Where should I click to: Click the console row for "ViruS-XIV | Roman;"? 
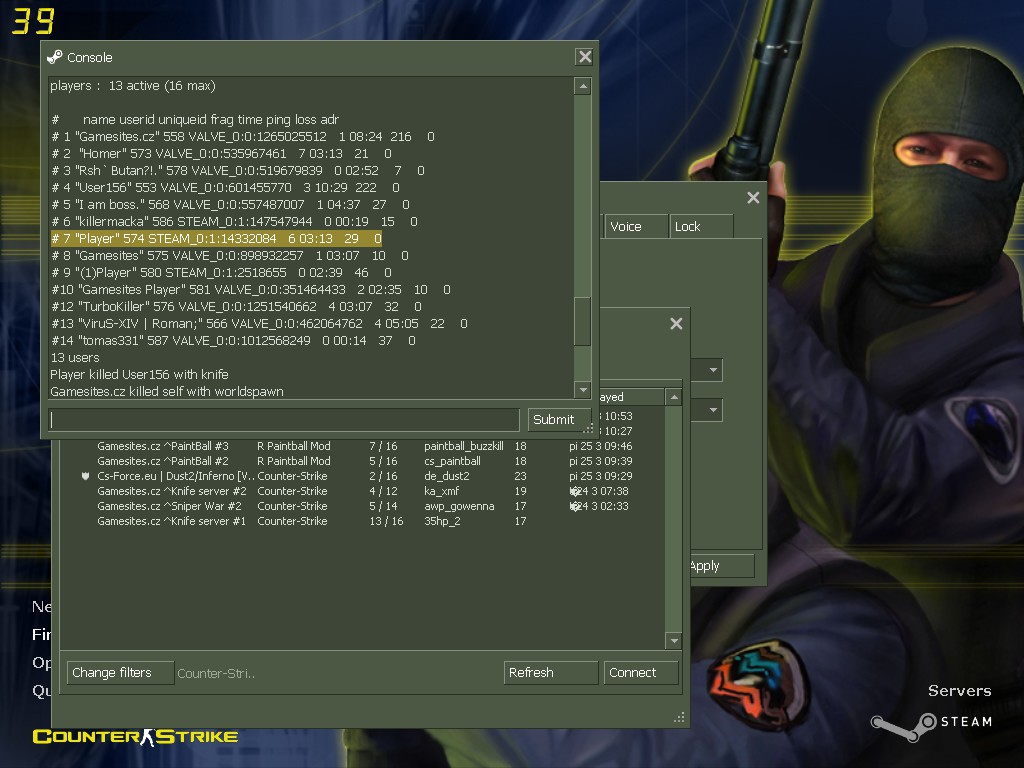259,323
